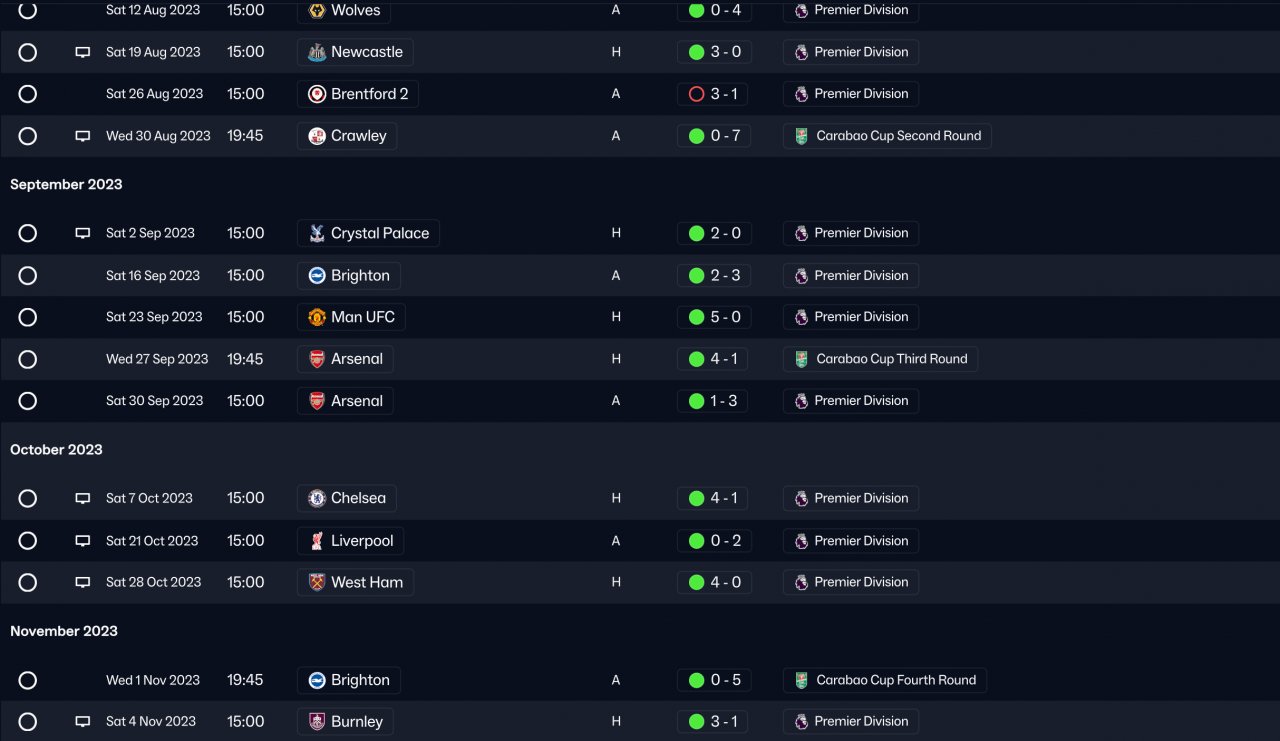The height and width of the screenshot is (741, 1280).
Task: Click the Burnley team name button
Action: click(345, 721)
